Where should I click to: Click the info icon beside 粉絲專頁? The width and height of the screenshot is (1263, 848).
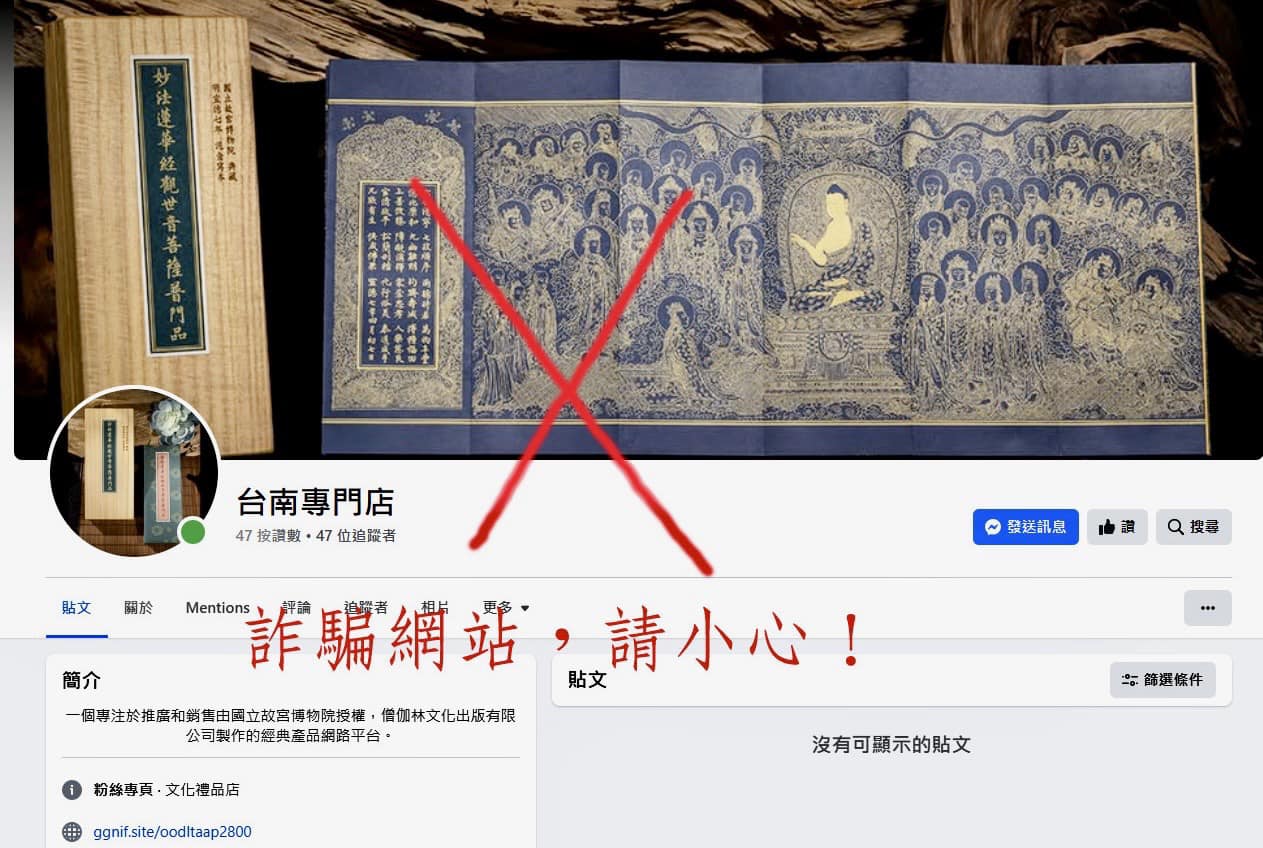72,790
